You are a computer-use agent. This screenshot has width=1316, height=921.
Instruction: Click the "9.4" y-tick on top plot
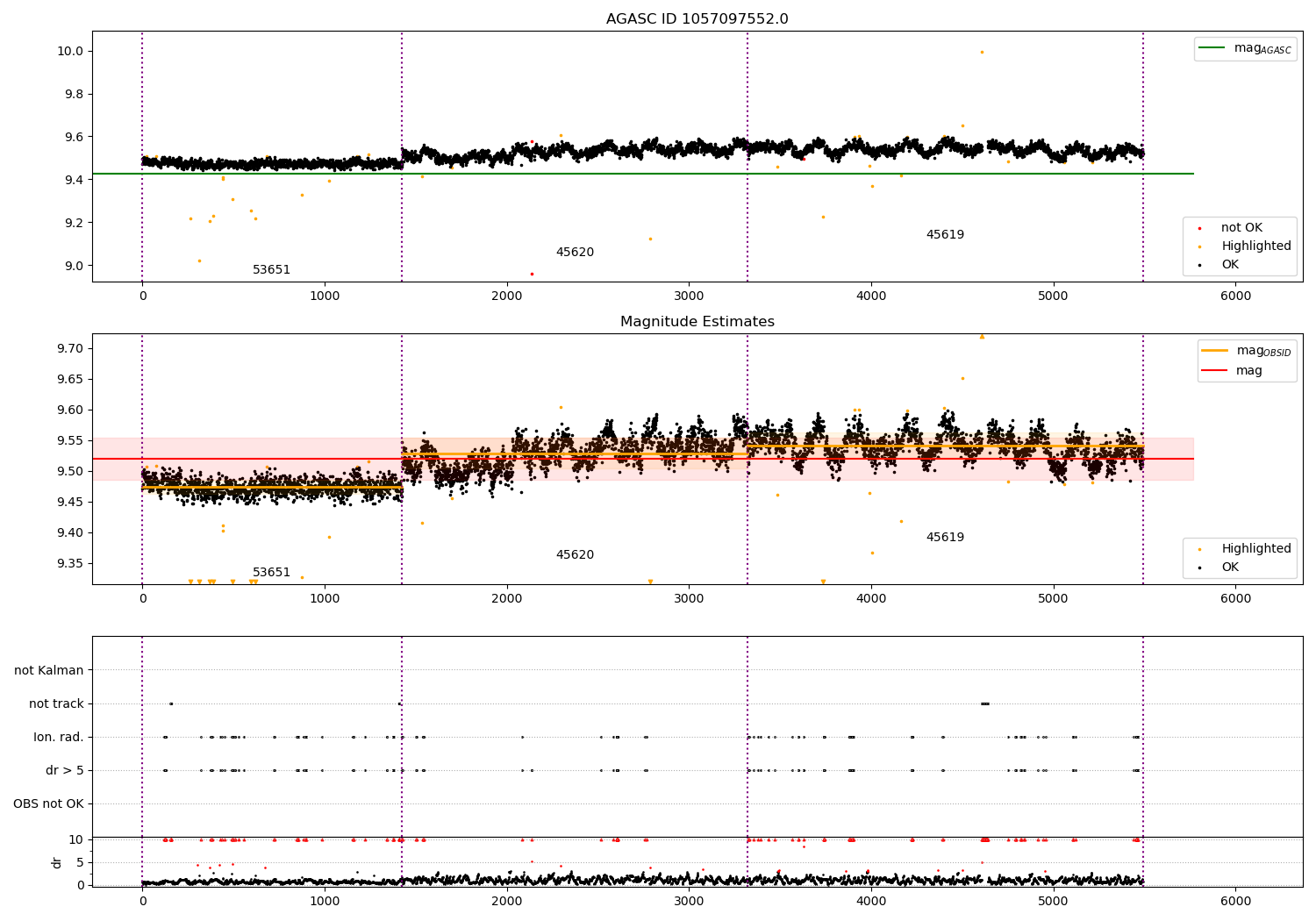(74, 180)
